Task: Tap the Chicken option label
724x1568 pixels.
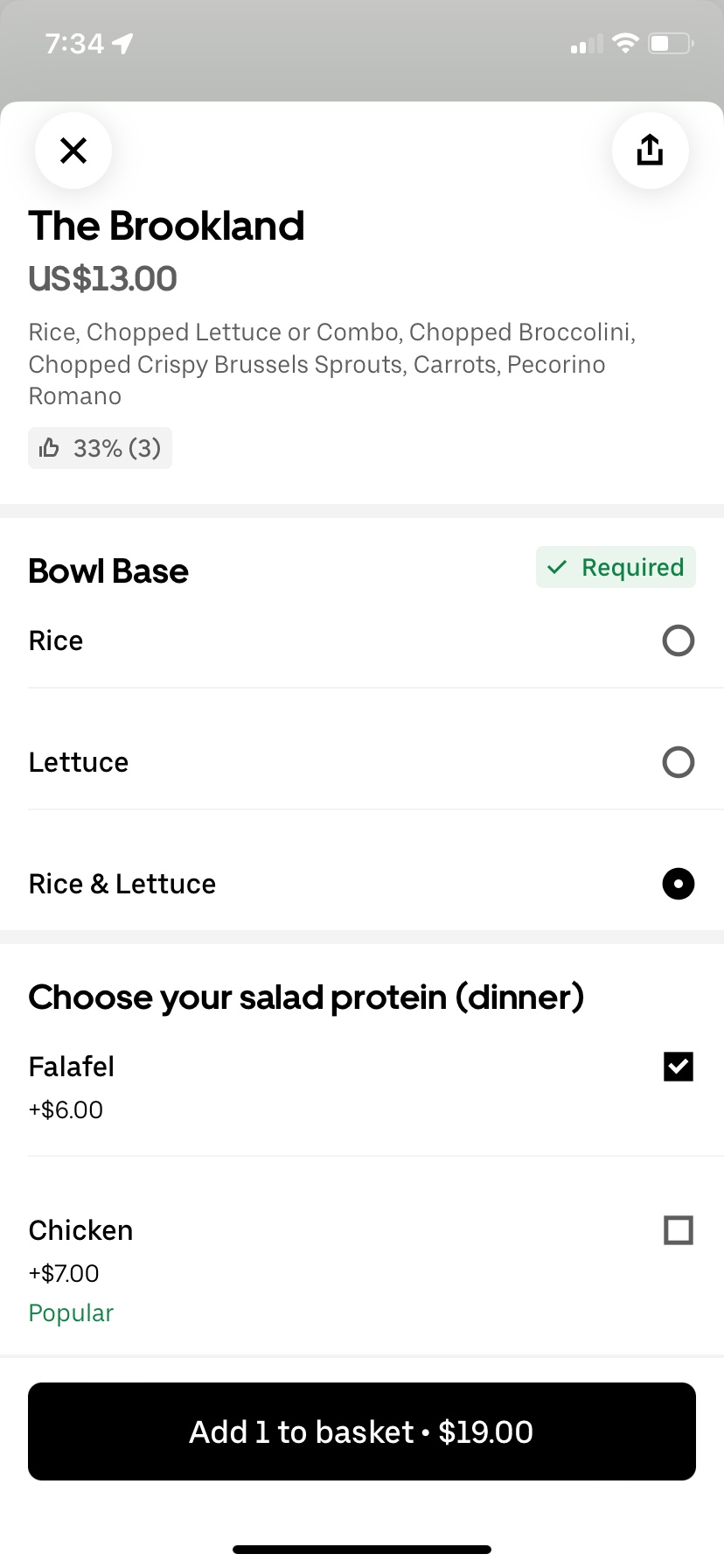Action: pyautogui.click(x=80, y=1230)
